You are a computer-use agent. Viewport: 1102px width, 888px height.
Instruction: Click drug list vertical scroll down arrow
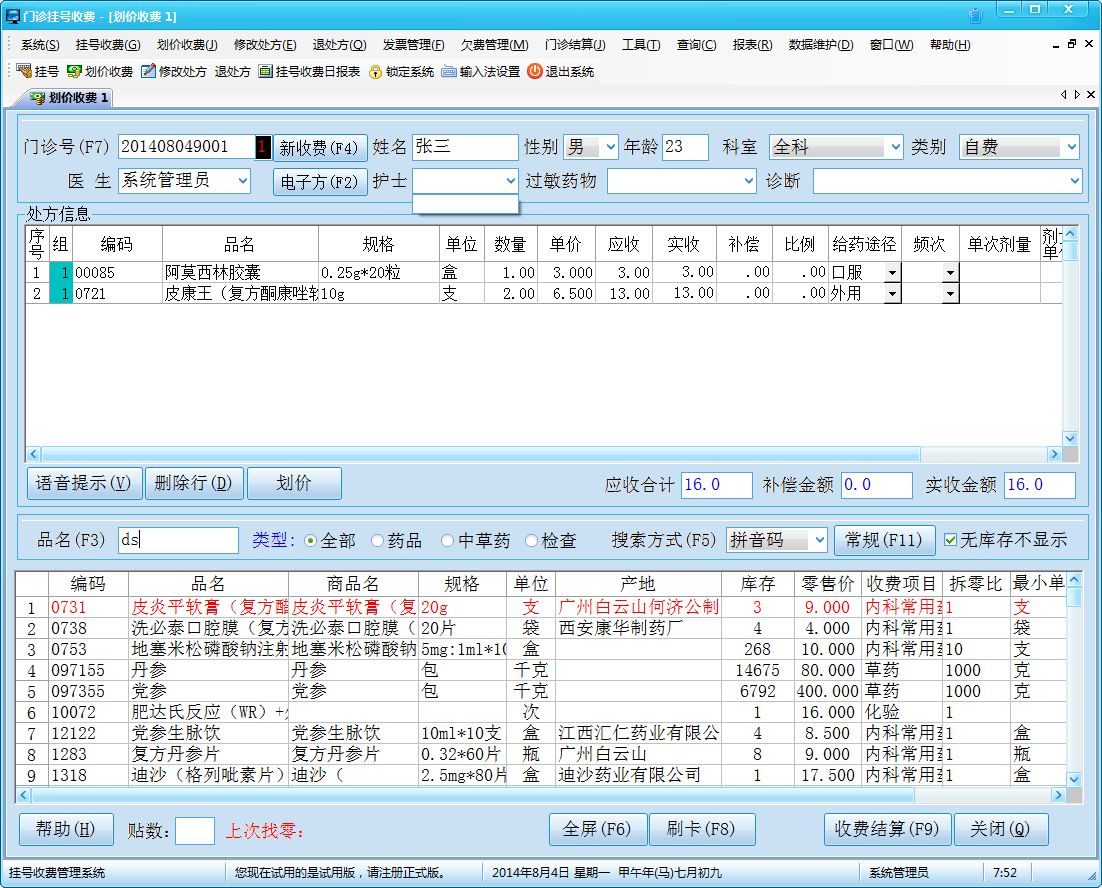click(x=1073, y=778)
